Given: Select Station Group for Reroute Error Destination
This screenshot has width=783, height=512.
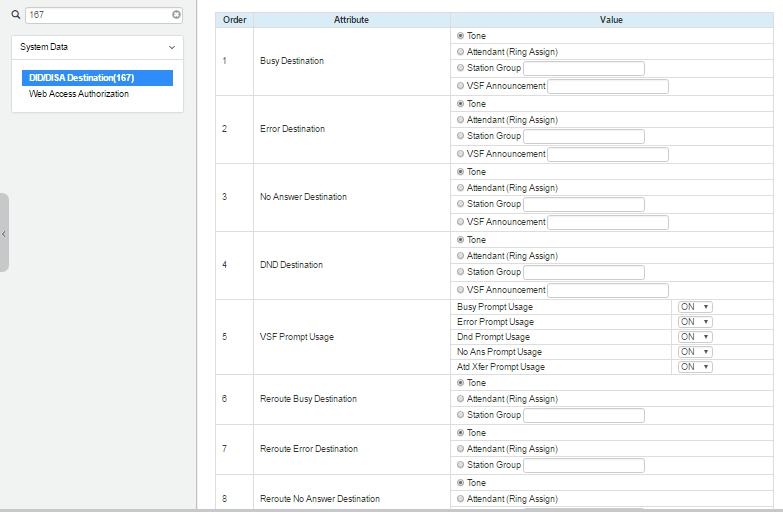Looking at the screenshot, I should pos(460,465).
